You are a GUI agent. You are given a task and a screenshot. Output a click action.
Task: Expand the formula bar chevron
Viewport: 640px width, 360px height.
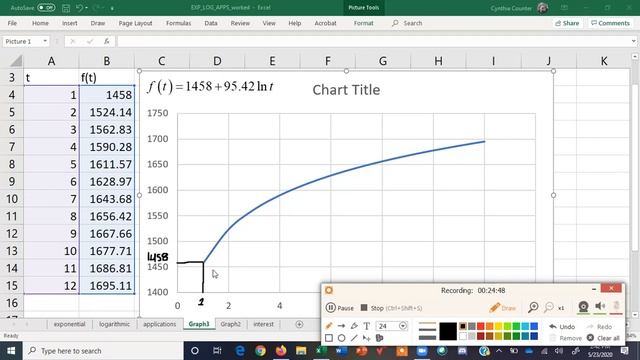(x=633, y=41)
